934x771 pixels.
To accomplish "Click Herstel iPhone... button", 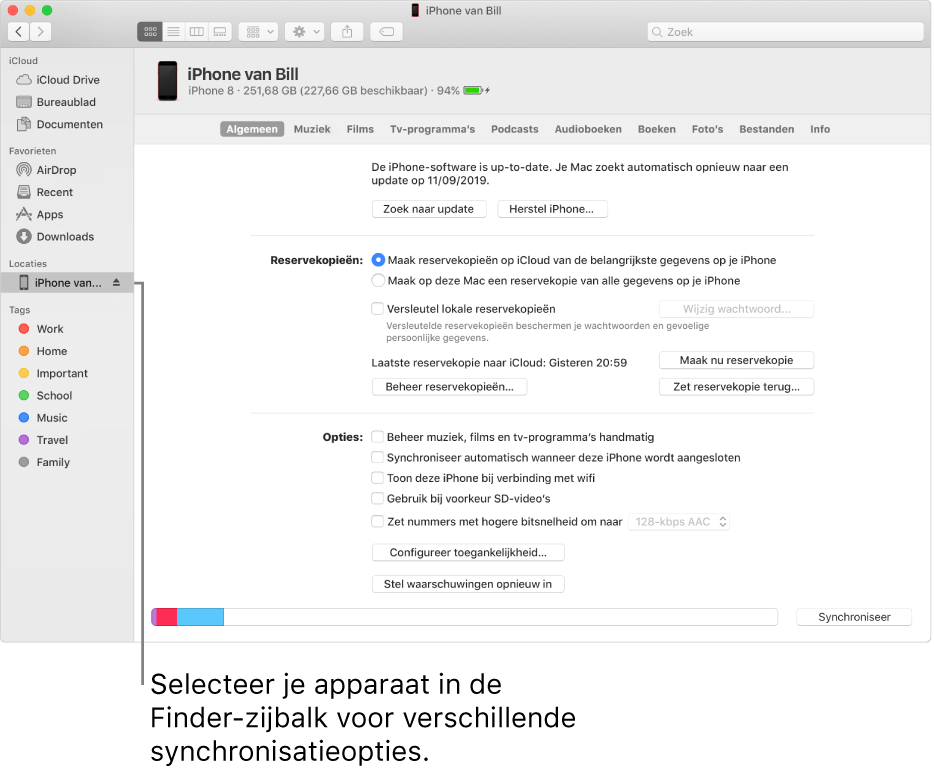I will [552, 209].
